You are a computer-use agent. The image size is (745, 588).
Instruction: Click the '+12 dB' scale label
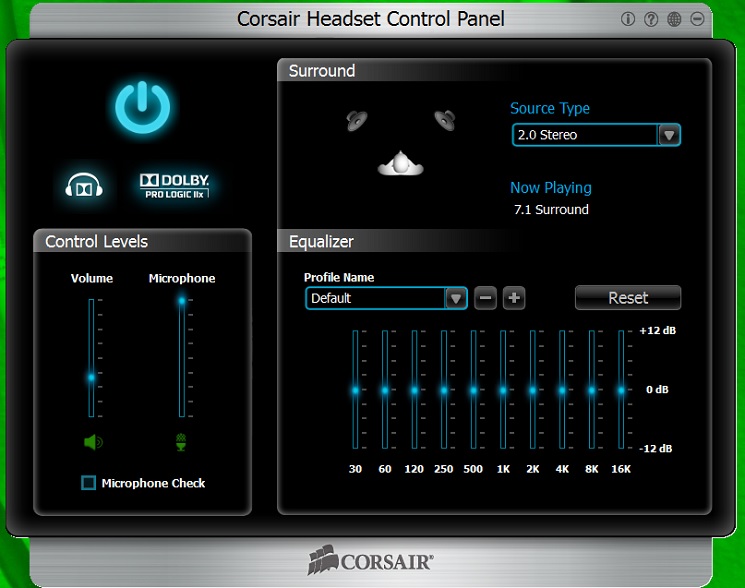[x=658, y=331]
